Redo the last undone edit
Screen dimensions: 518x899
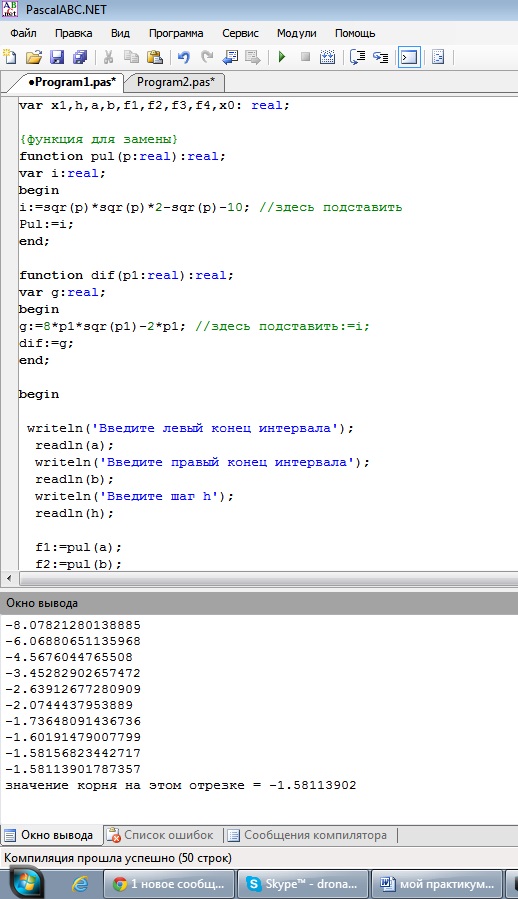tap(207, 57)
